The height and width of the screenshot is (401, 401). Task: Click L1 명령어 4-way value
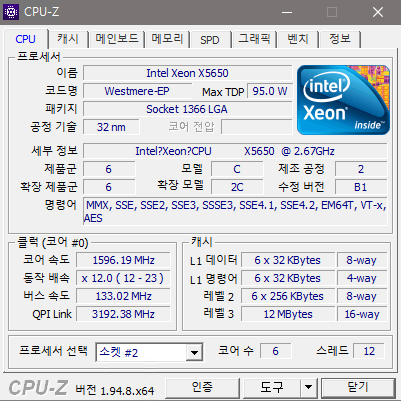pos(362,278)
